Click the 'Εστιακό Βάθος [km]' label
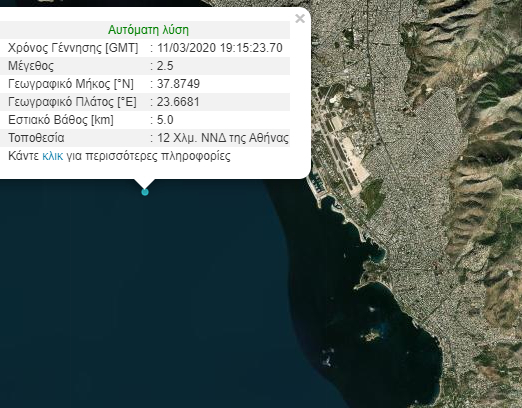The image size is (522, 408). (x=61, y=120)
